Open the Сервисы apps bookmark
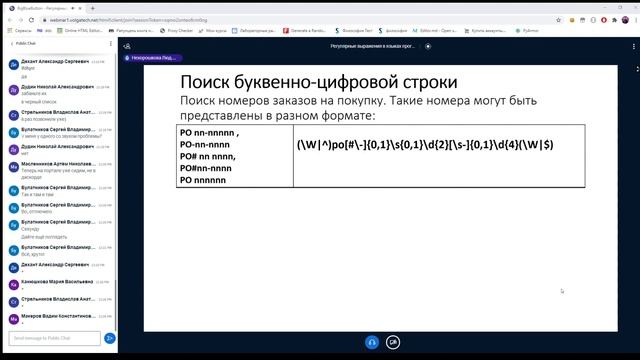Image resolution: width=640 pixels, height=360 pixels. 19,31
